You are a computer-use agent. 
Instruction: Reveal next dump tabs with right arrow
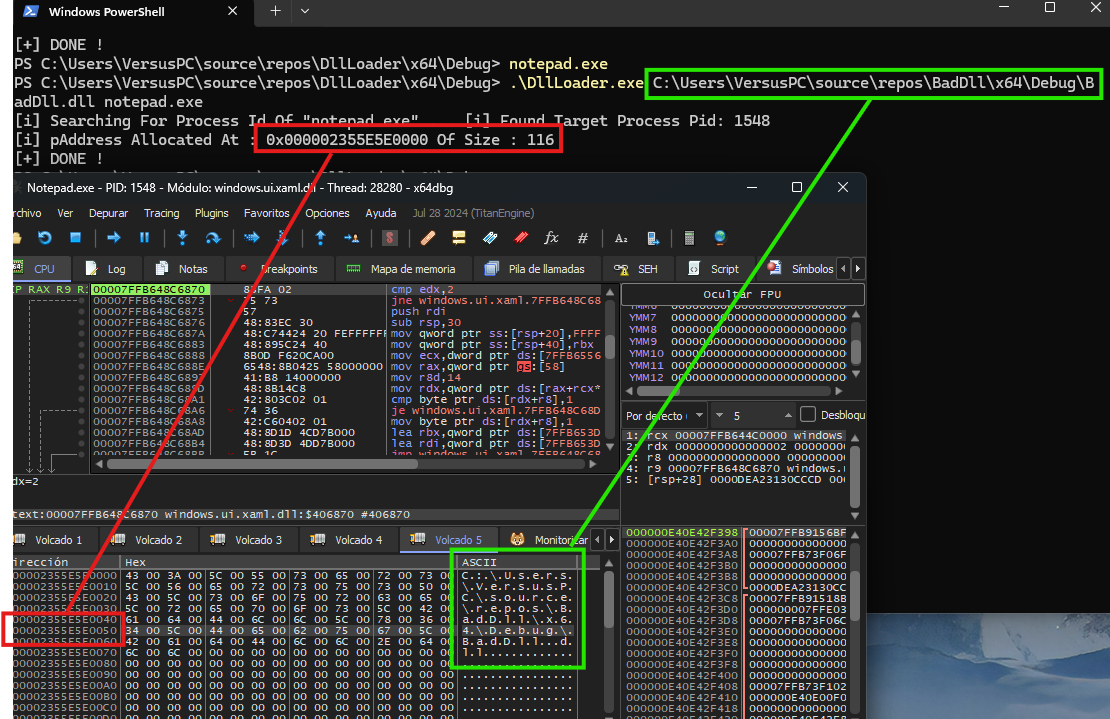click(612, 539)
